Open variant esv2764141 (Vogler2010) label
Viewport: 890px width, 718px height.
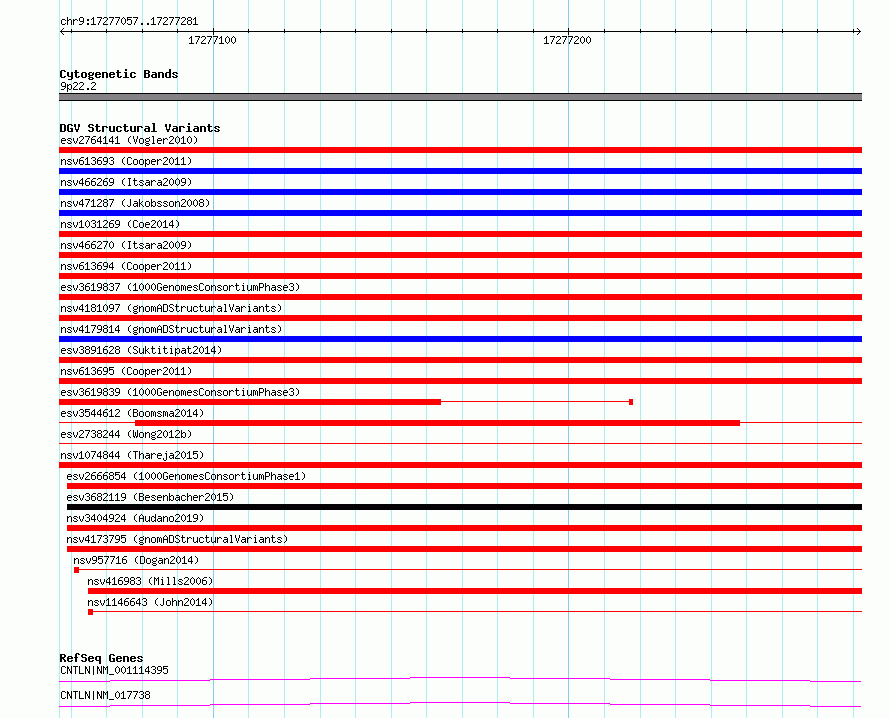coord(129,140)
